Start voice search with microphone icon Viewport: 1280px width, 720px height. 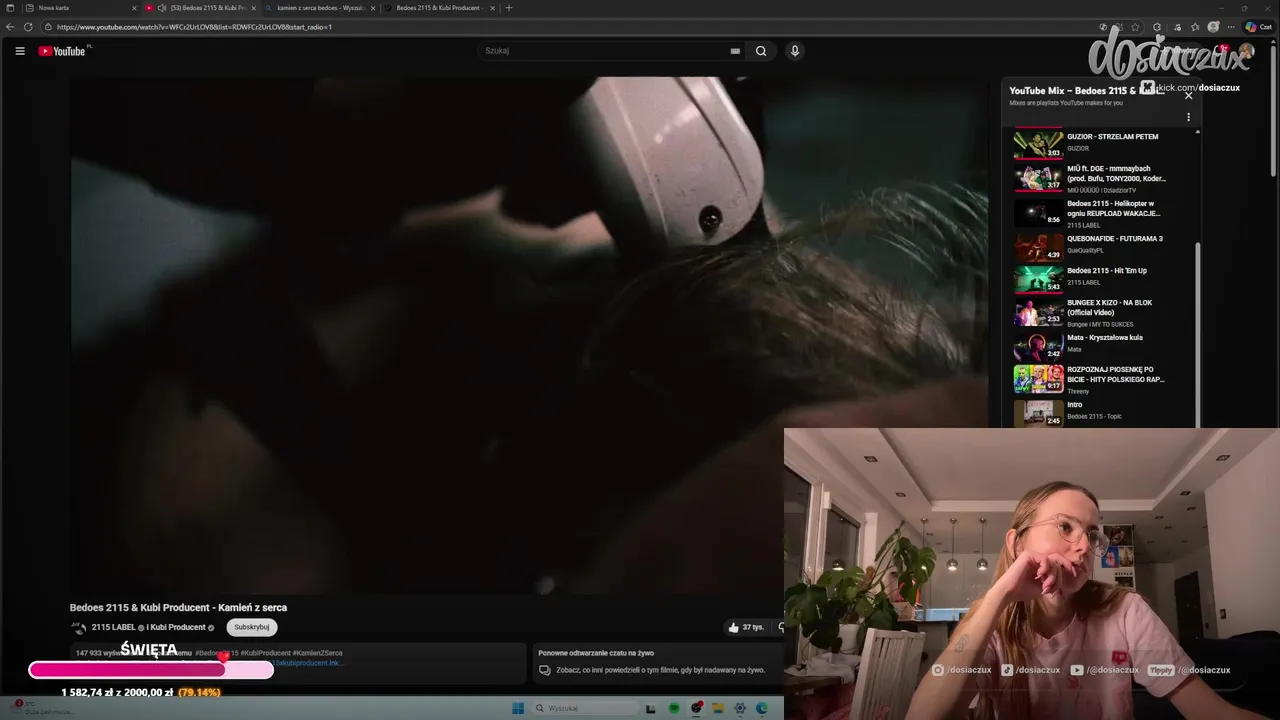pyautogui.click(x=795, y=51)
